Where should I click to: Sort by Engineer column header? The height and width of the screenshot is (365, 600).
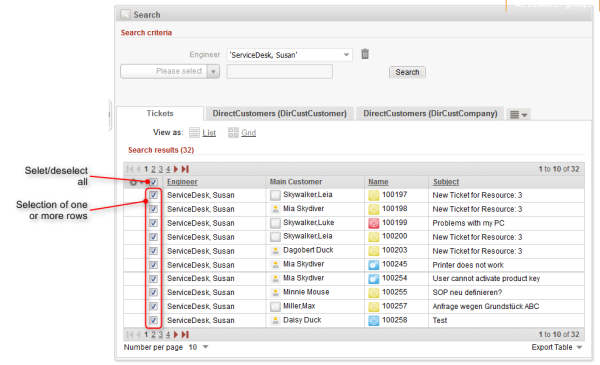coord(182,182)
